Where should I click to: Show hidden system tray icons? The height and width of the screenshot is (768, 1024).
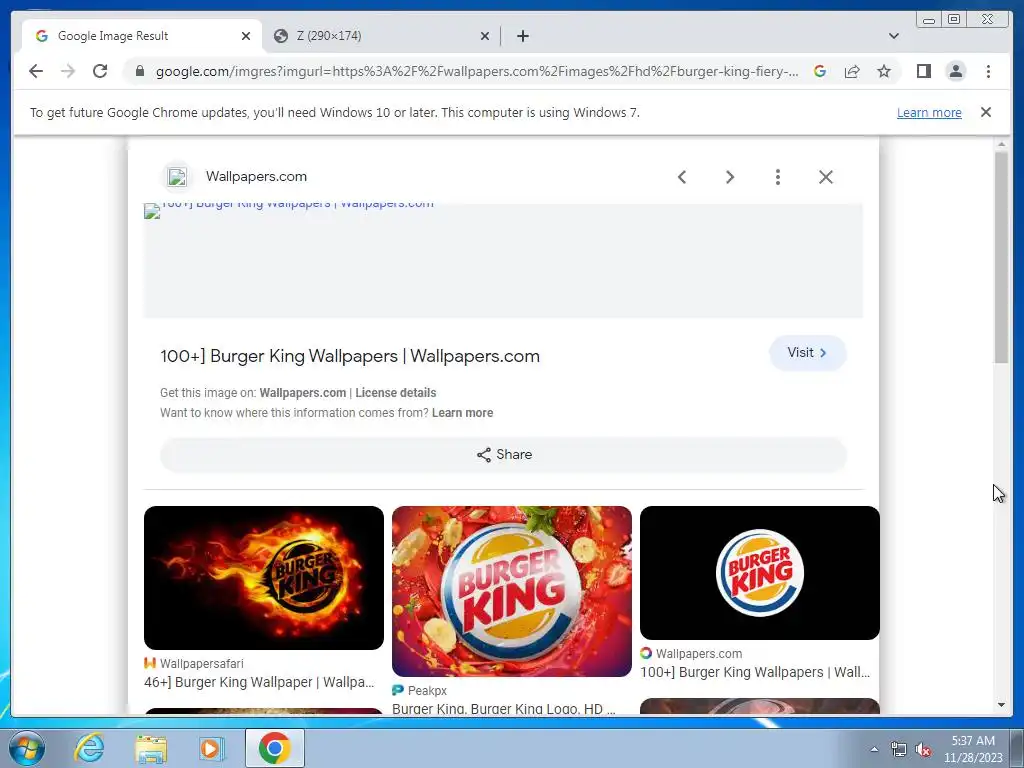874,749
